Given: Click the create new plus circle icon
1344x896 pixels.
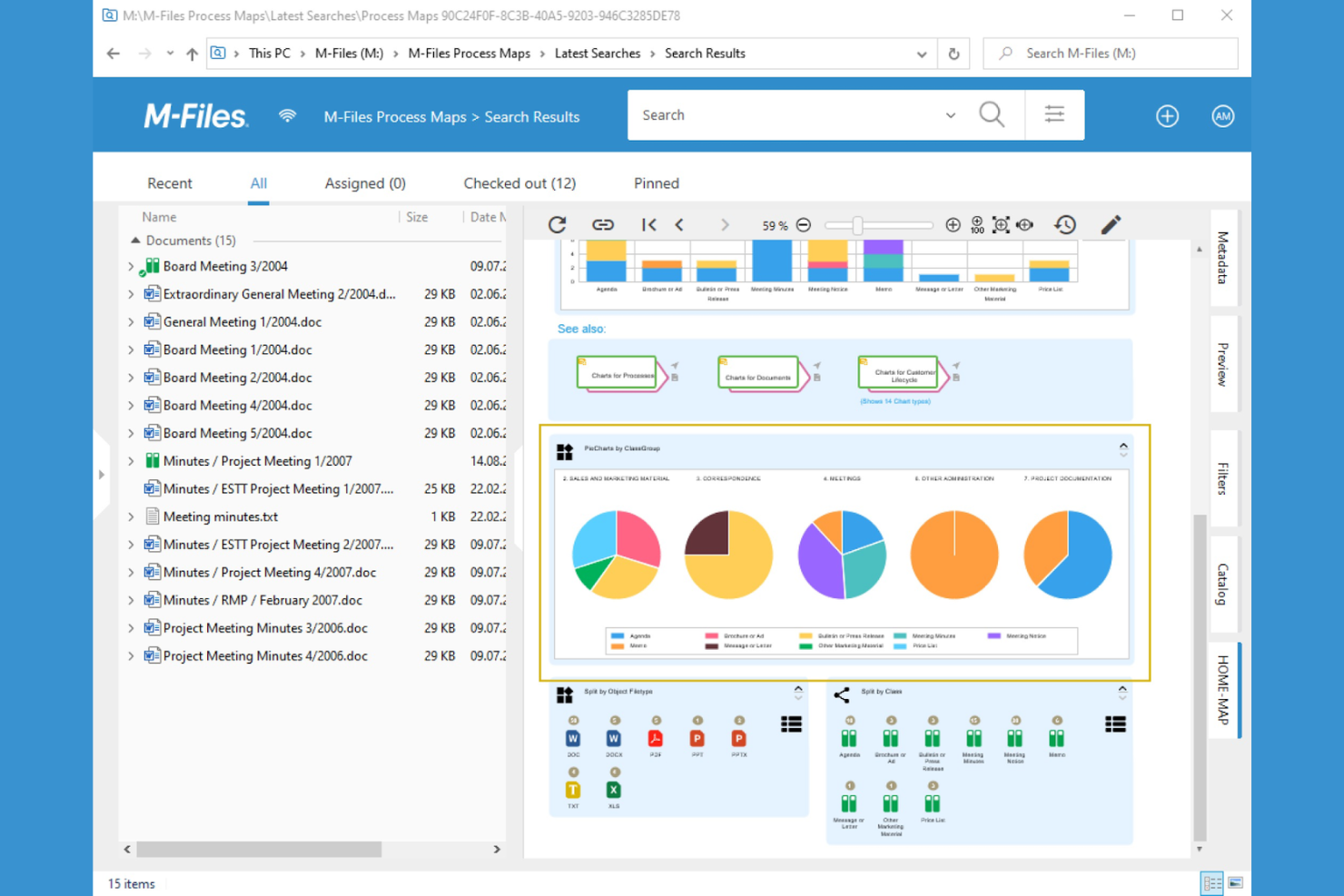Looking at the screenshot, I should click(1168, 116).
